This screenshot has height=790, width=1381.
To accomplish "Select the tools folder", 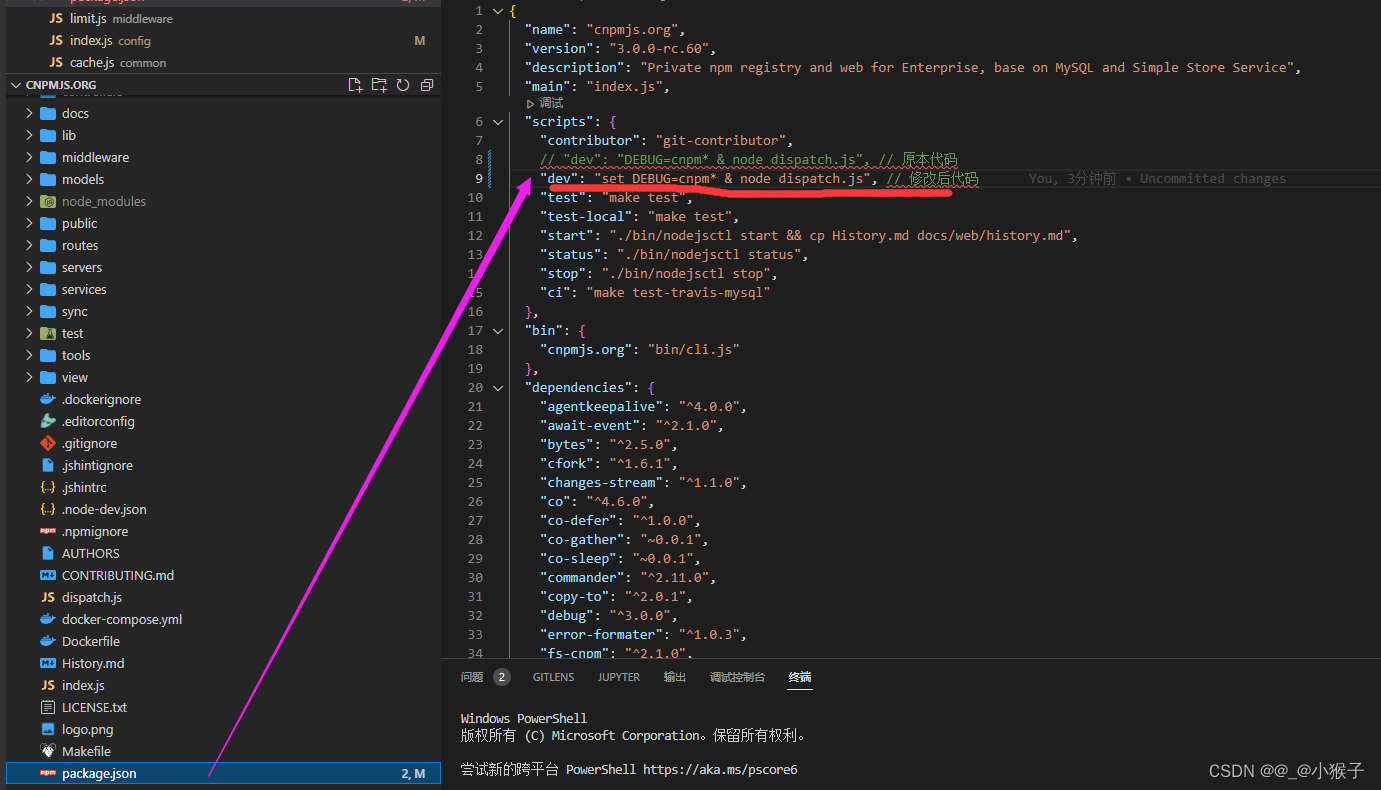I will click(x=223, y=355).
